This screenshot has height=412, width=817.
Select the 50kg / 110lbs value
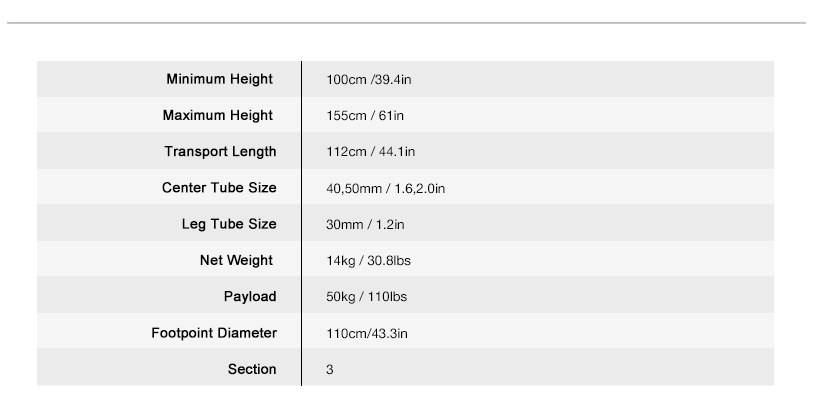tap(366, 297)
